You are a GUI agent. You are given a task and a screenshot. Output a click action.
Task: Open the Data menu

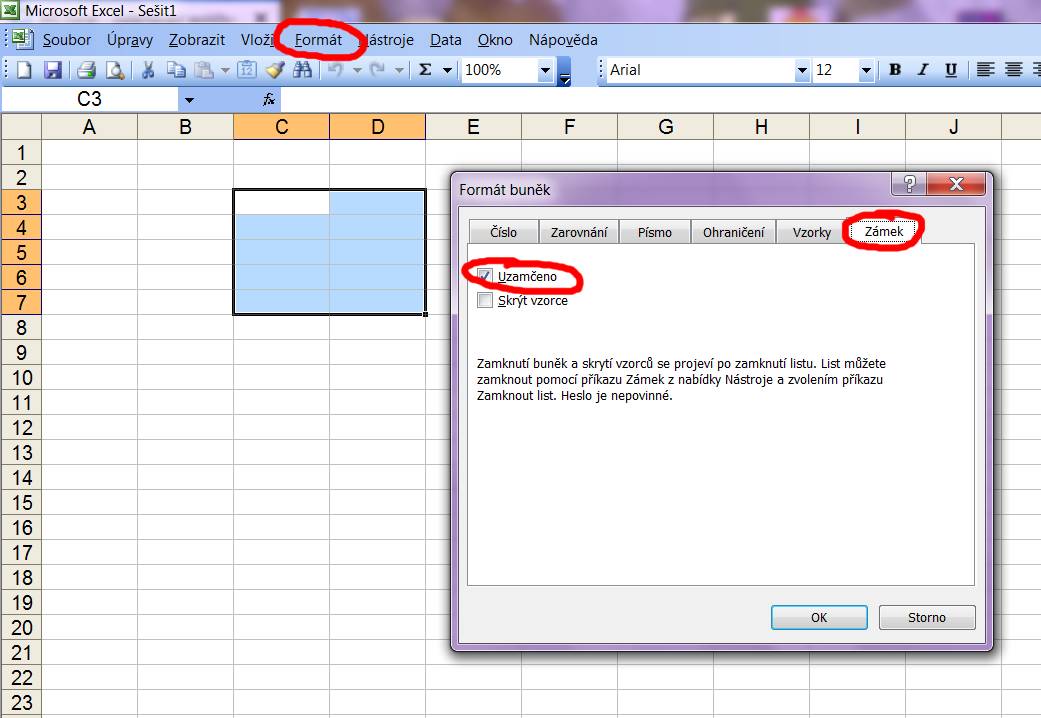tap(445, 40)
